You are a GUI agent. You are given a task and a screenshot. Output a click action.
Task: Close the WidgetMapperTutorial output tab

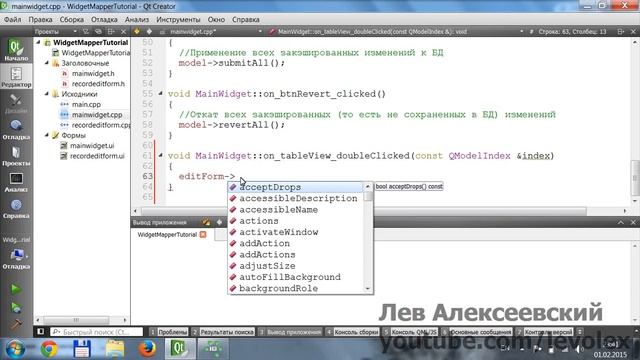click(203, 234)
